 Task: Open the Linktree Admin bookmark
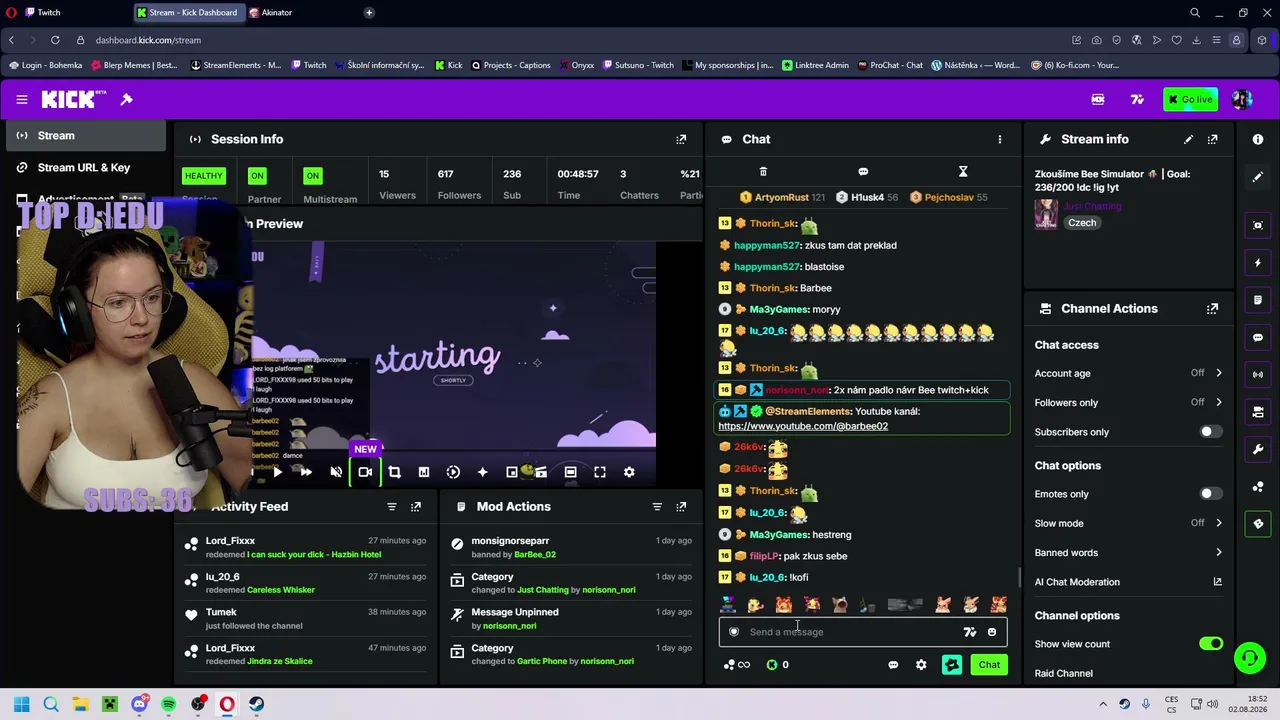[816, 65]
